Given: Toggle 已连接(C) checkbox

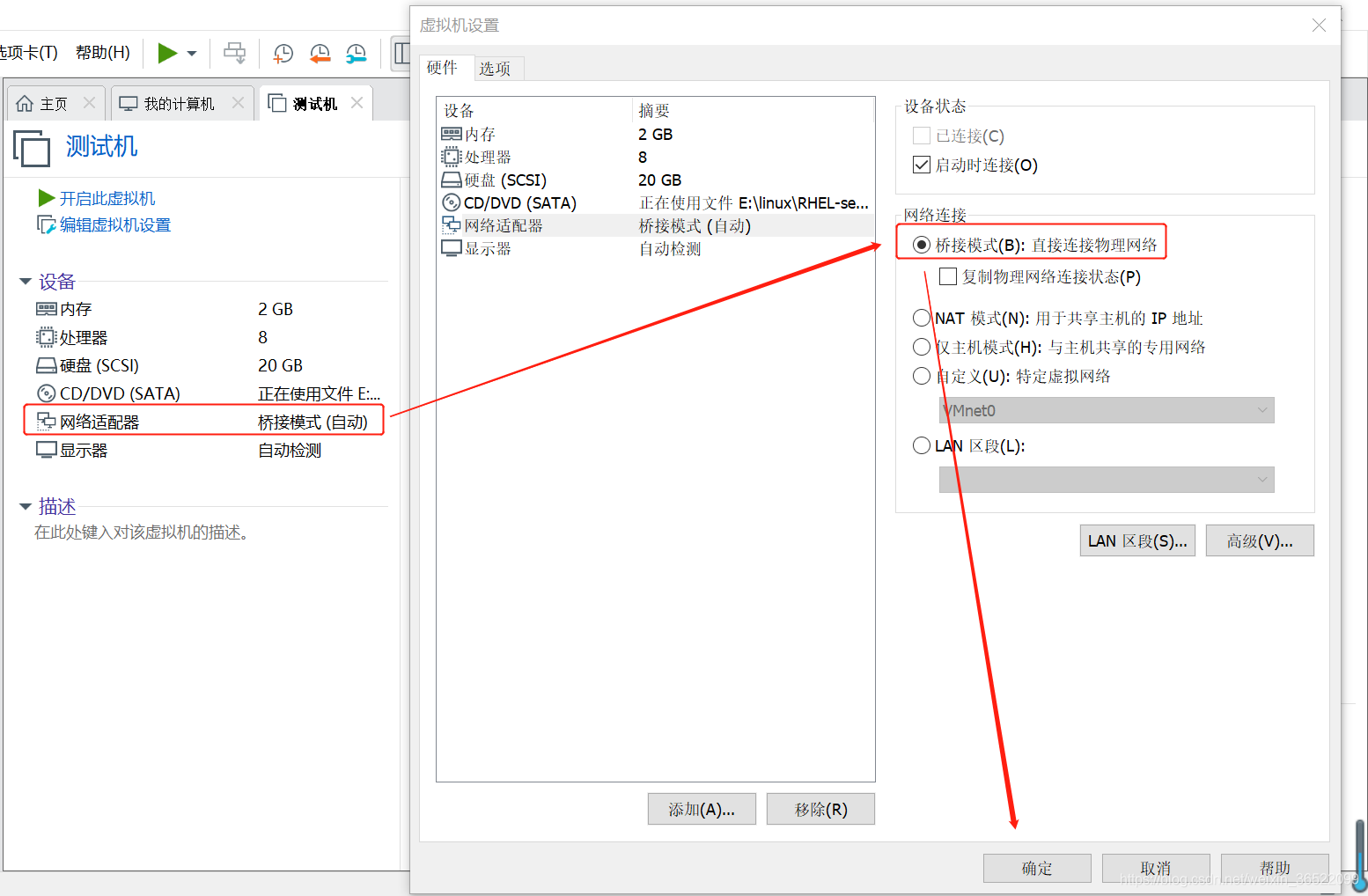Looking at the screenshot, I should tap(922, 136).
